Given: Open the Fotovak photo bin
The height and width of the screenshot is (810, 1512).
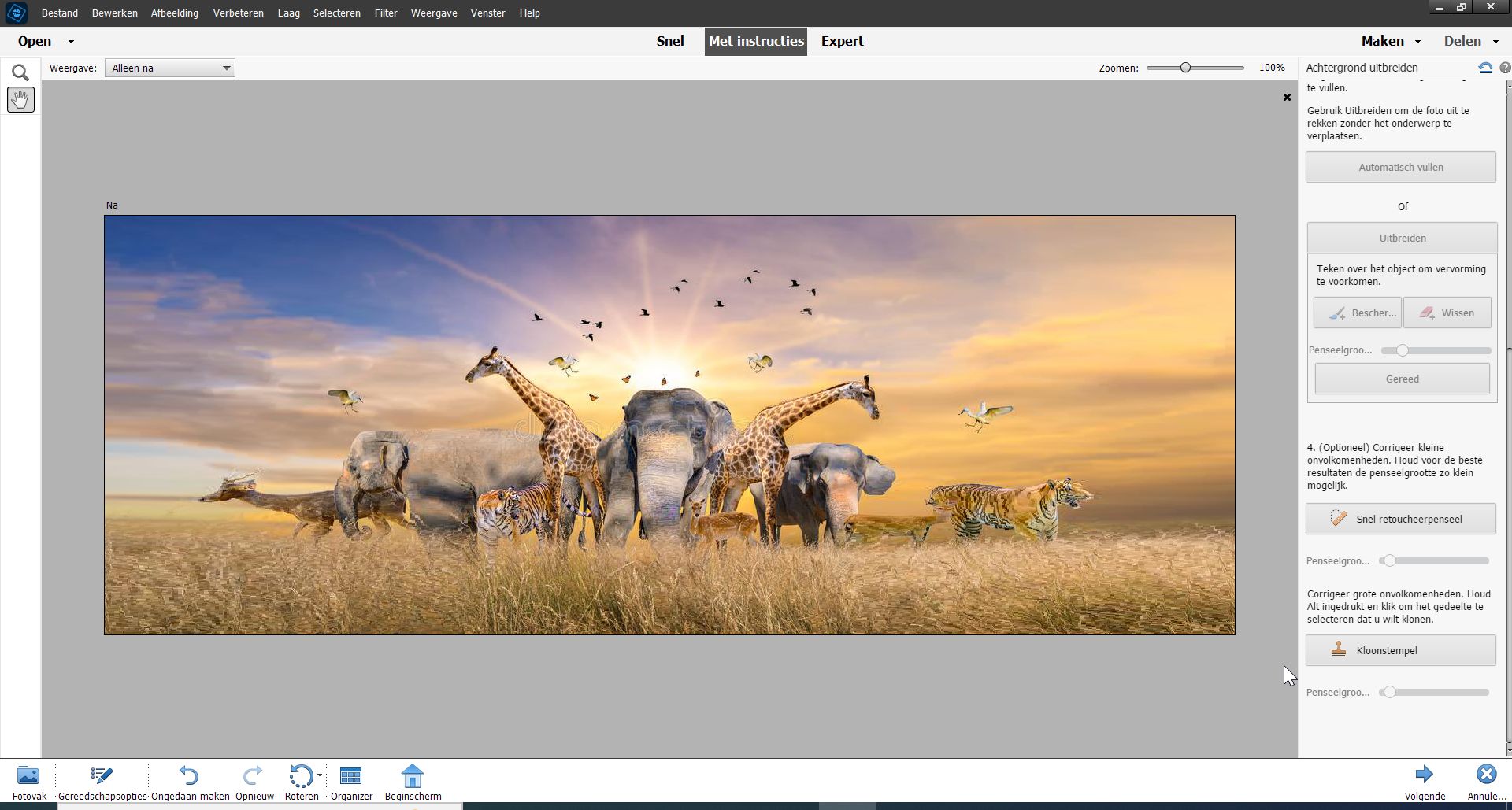Looking at the screenshot, I should (x=29, y=782).
